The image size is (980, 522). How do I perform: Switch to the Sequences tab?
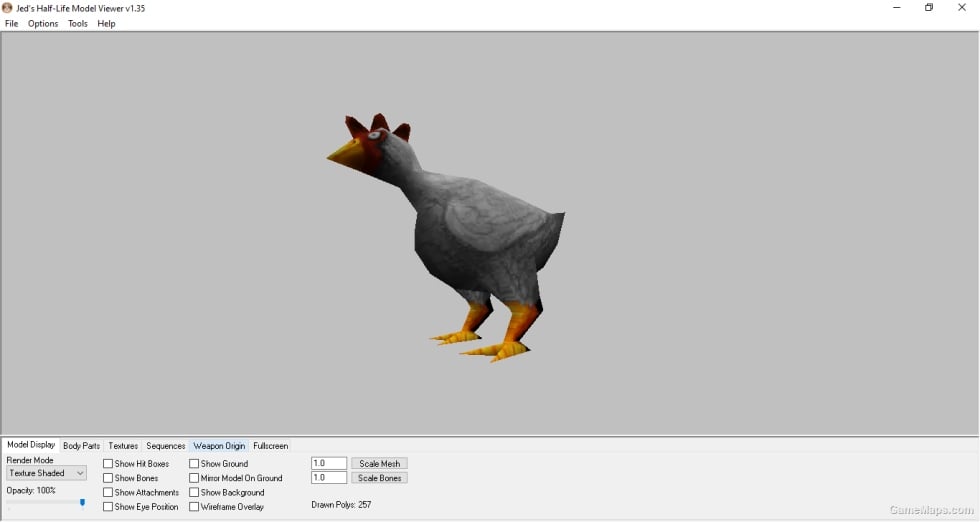[x=166, y=446]
